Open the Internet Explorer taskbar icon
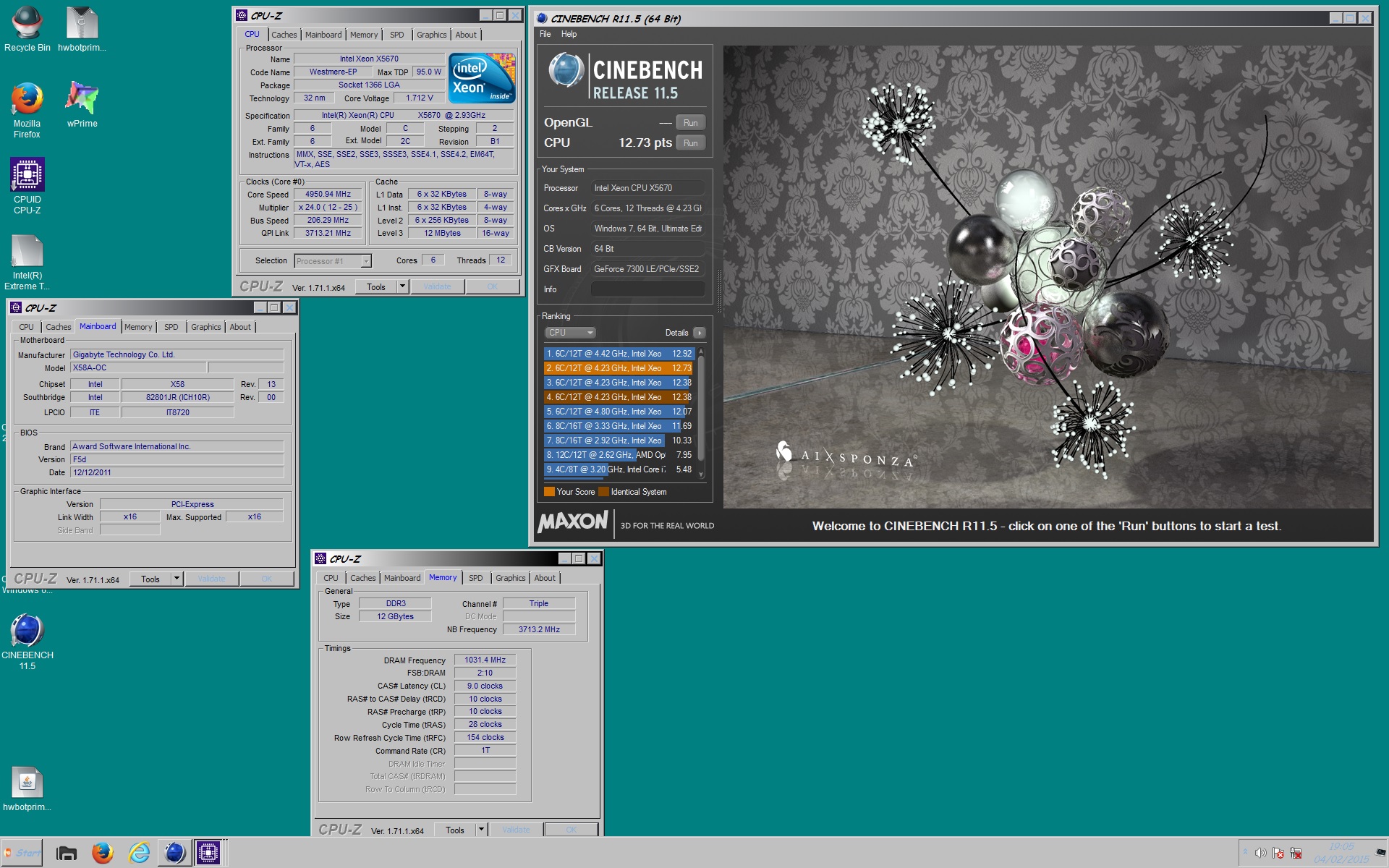This screenshot has width=1389, height=868. pyautogui.click(x=139, y=854)
